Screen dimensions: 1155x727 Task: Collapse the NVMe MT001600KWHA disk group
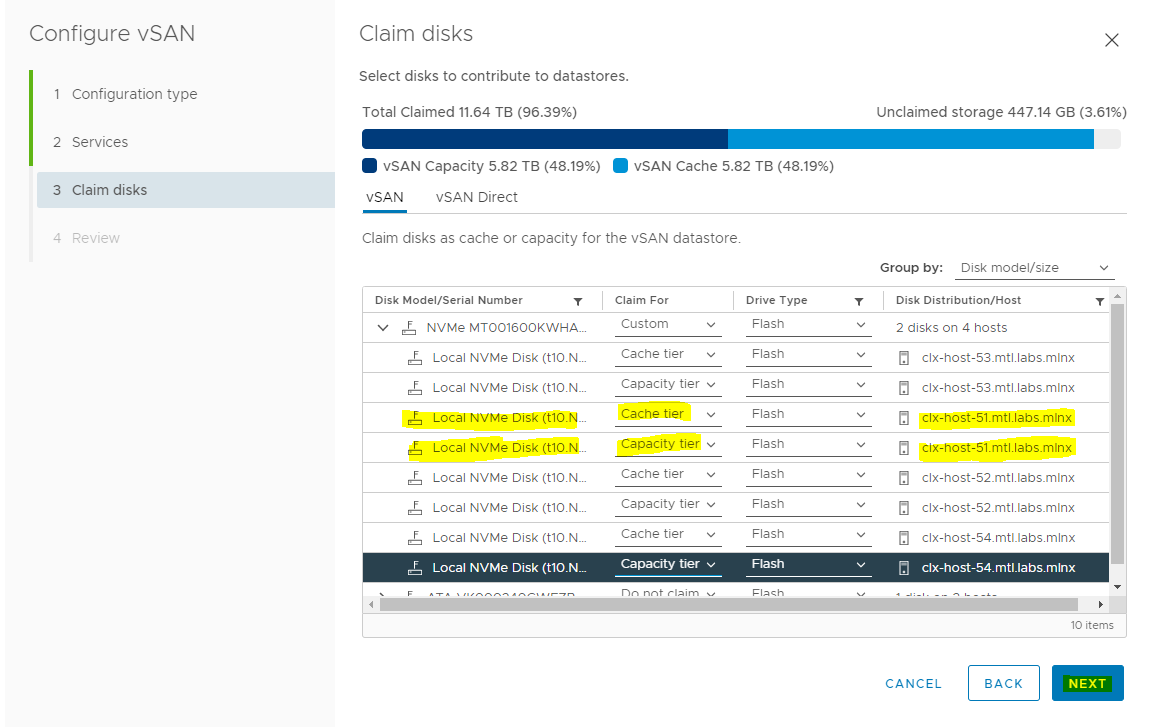tap(383, 328)
